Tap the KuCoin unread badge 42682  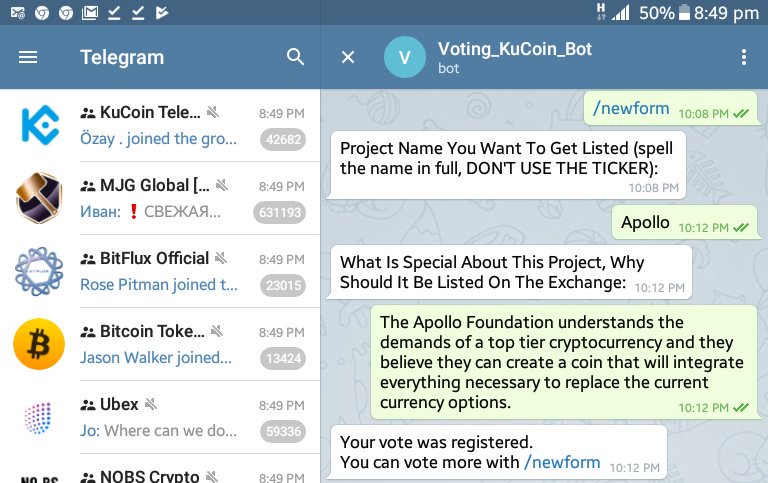(283, 140)
